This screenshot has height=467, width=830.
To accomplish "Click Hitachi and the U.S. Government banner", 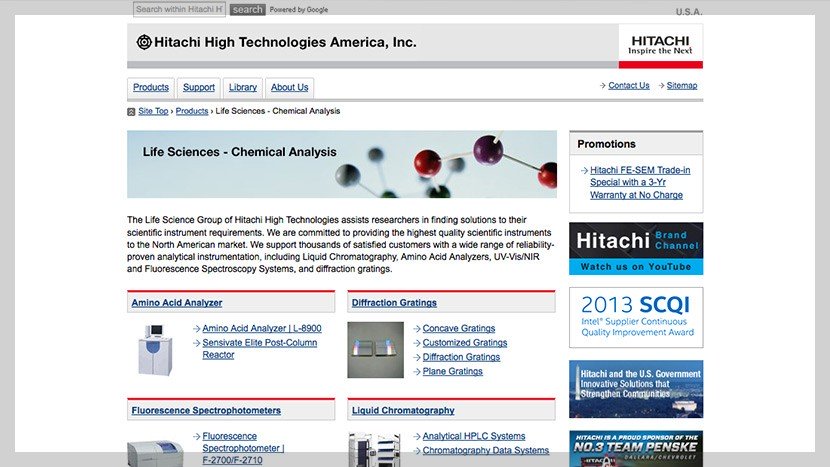I will [x=636, y=389].
